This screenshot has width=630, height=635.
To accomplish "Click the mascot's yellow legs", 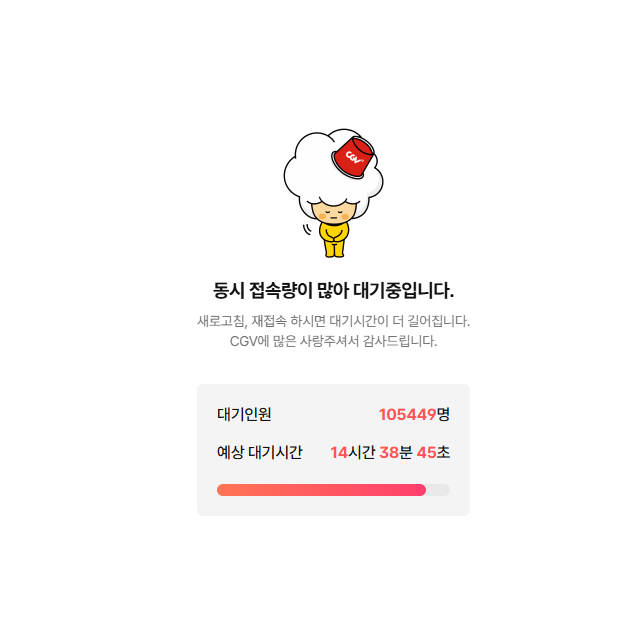I will [x=334, y=249].
